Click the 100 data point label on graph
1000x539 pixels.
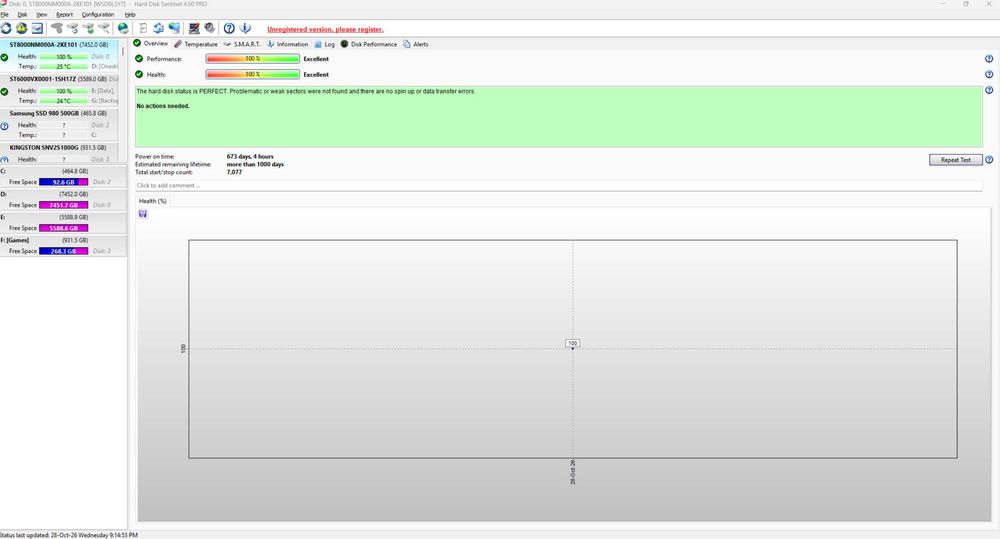[573, 343]
